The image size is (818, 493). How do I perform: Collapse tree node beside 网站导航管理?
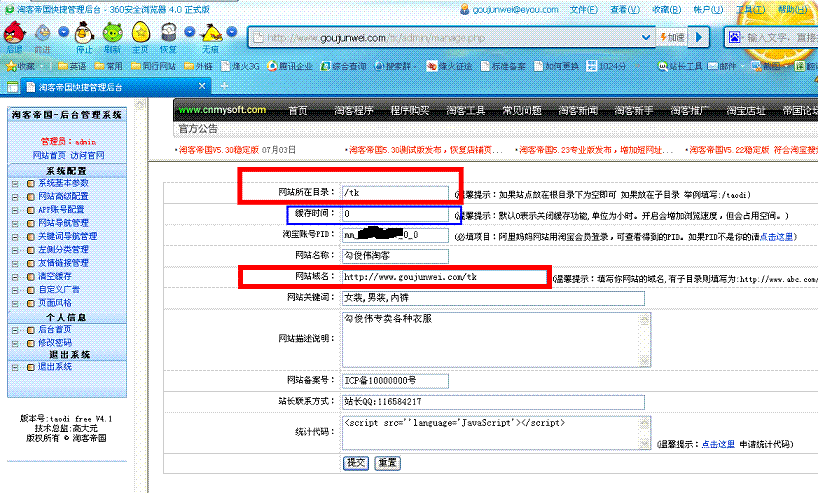point(15,223)
